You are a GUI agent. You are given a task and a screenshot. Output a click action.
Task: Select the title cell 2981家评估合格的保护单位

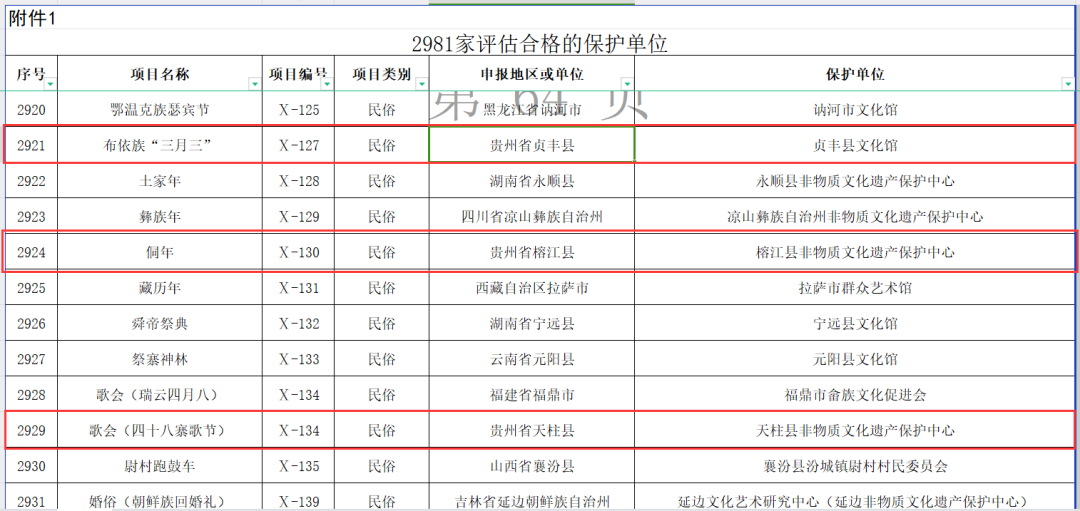[x=539, y=44]
